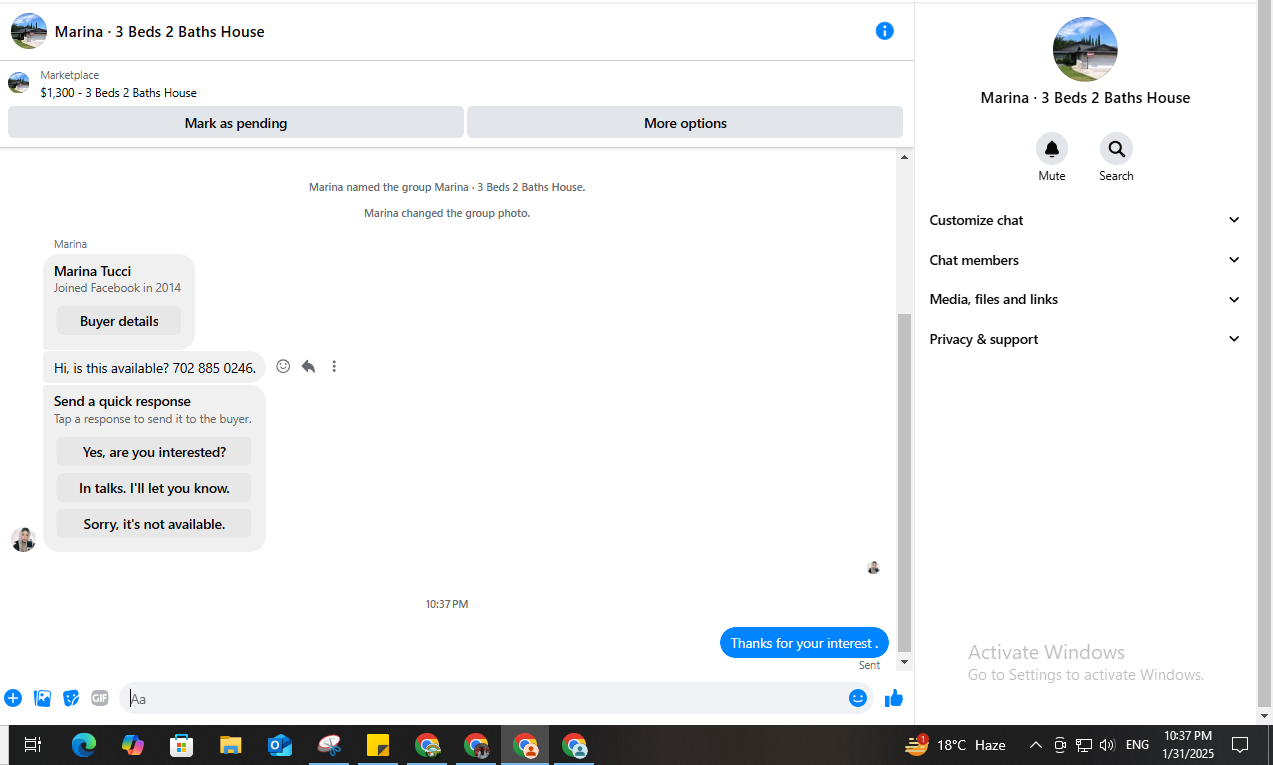The height and width of the screenshot is (765, 1273).
Task: Open conversation information icon
Action: click(x=884, y=31)
